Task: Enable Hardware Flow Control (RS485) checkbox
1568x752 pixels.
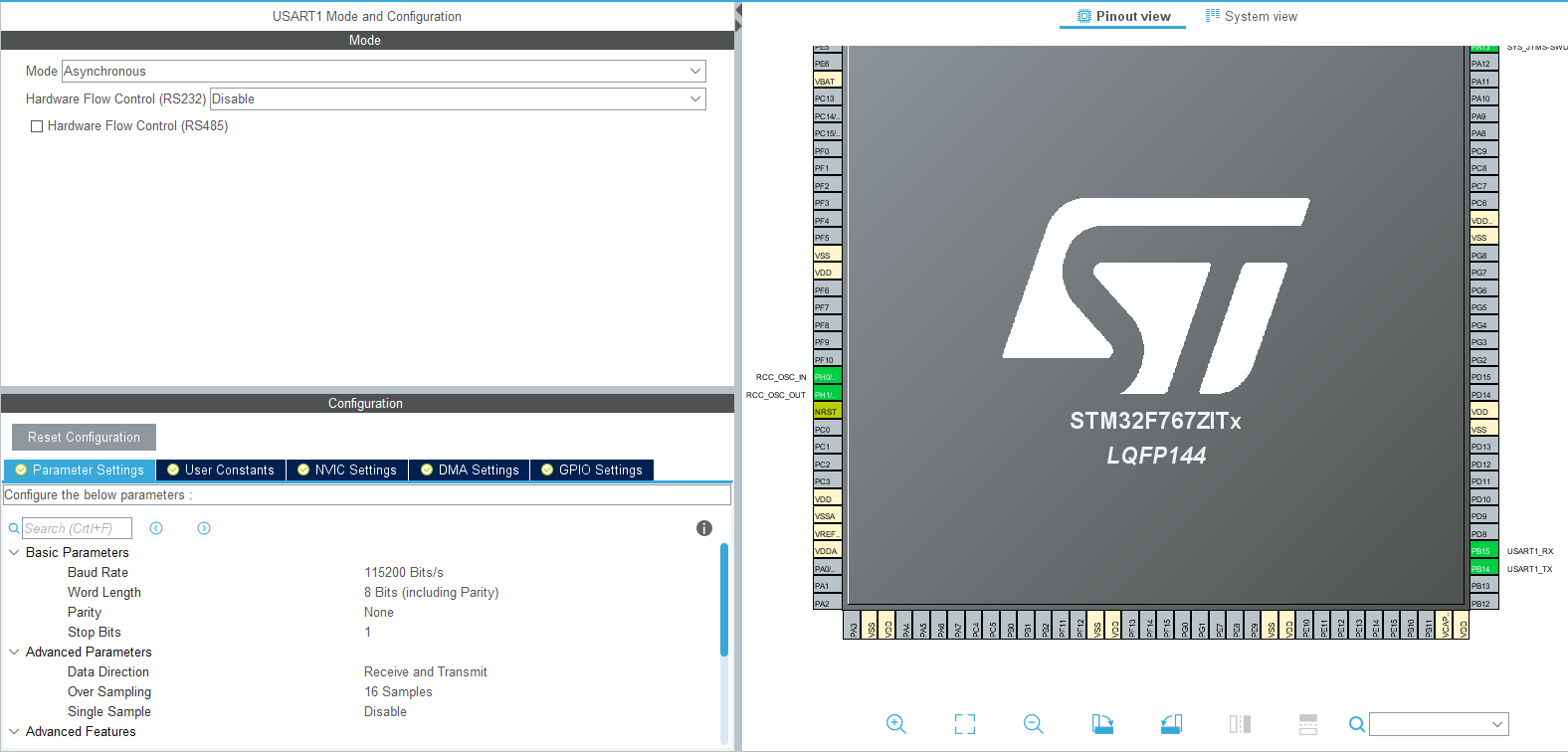Action: [x=37, y=126]
